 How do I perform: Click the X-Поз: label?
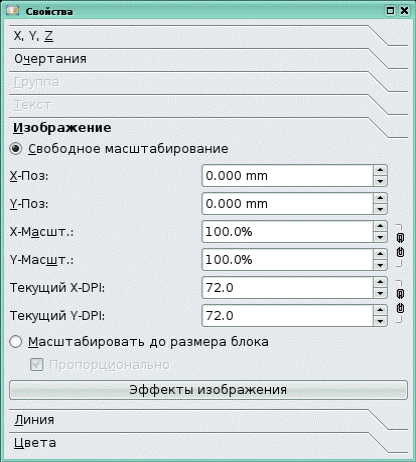29,176
